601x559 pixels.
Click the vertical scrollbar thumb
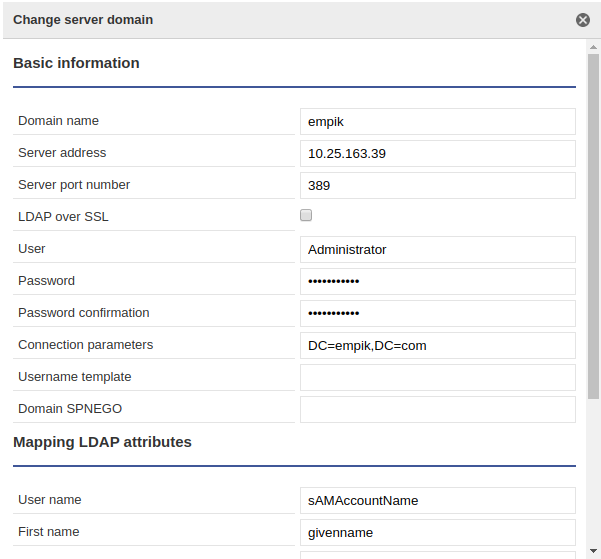(x=593, y=226)
